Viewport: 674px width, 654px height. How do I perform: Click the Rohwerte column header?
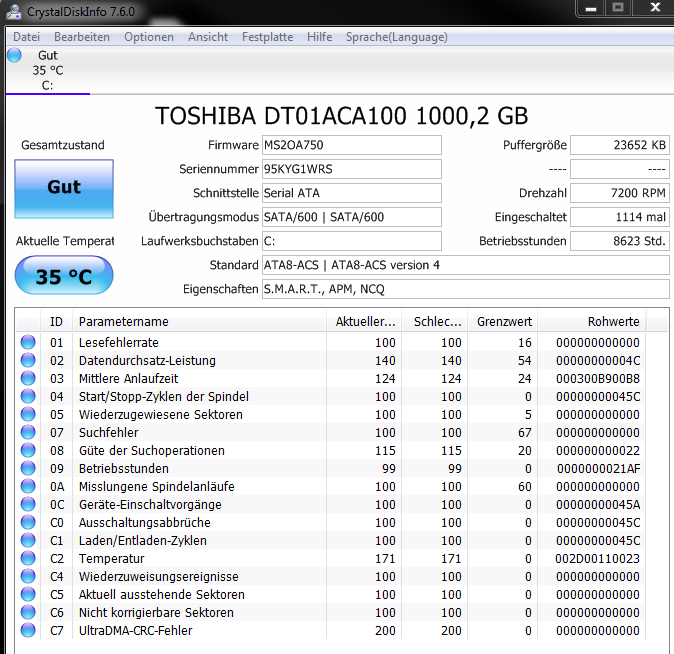591,321
